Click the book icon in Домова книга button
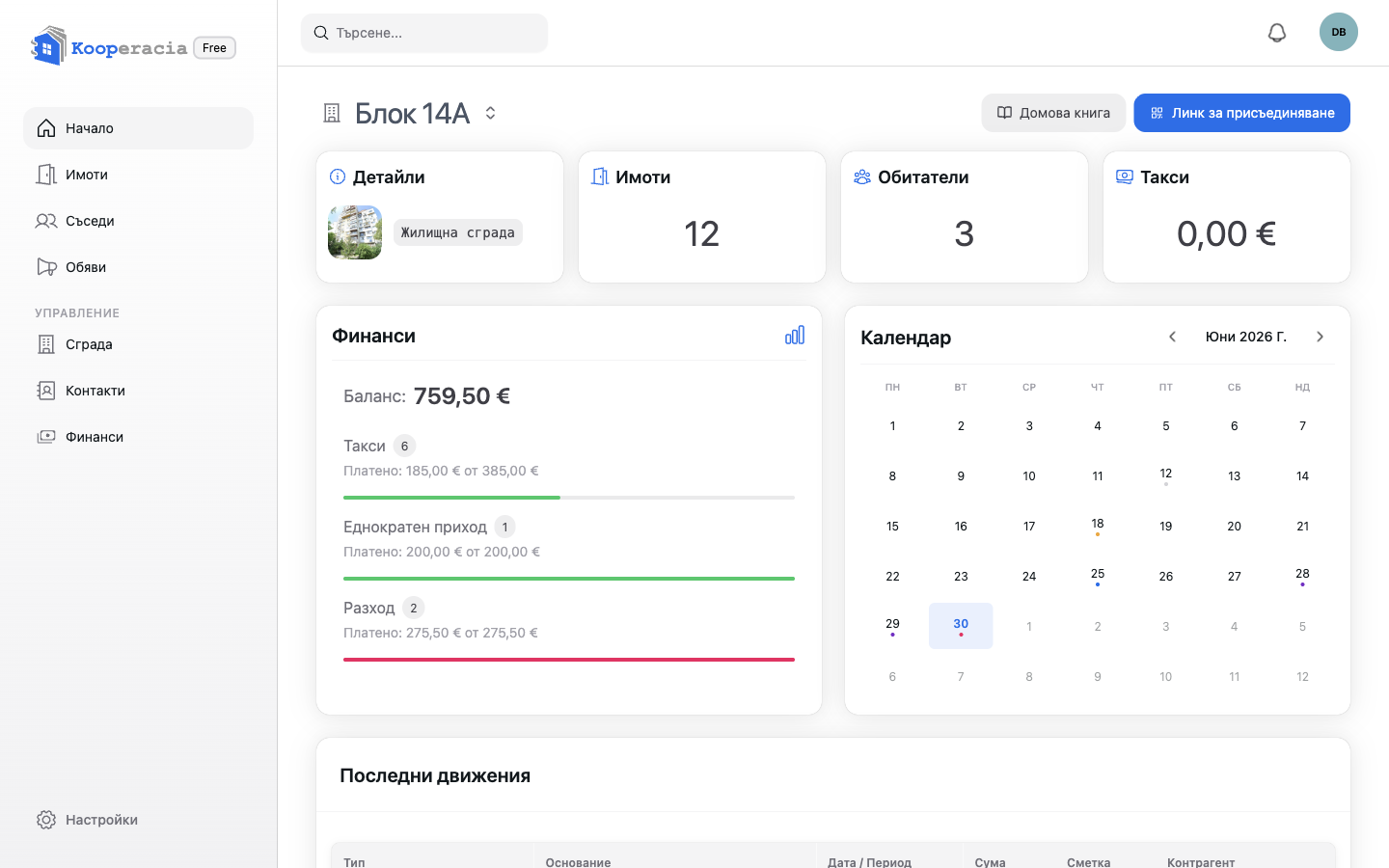 pos(1004,113)
